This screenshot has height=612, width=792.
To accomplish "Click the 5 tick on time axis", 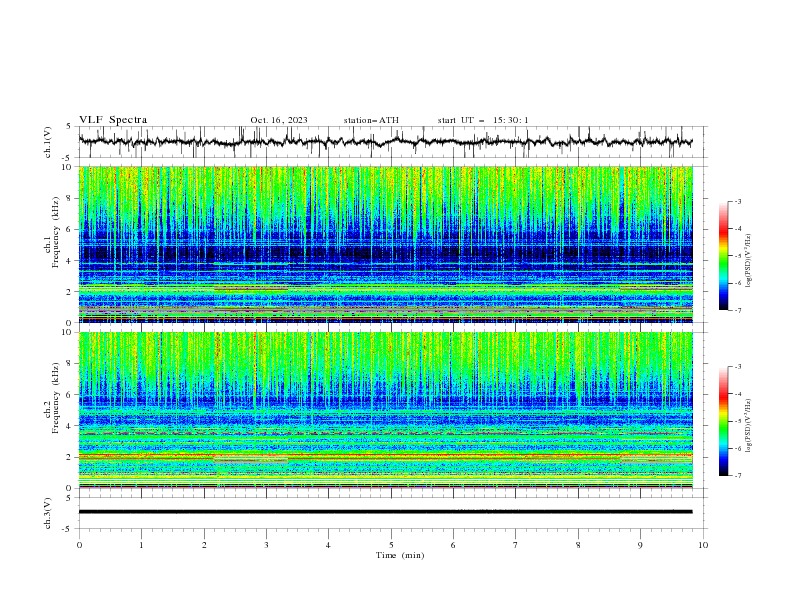I will click(x=391, y=545).
